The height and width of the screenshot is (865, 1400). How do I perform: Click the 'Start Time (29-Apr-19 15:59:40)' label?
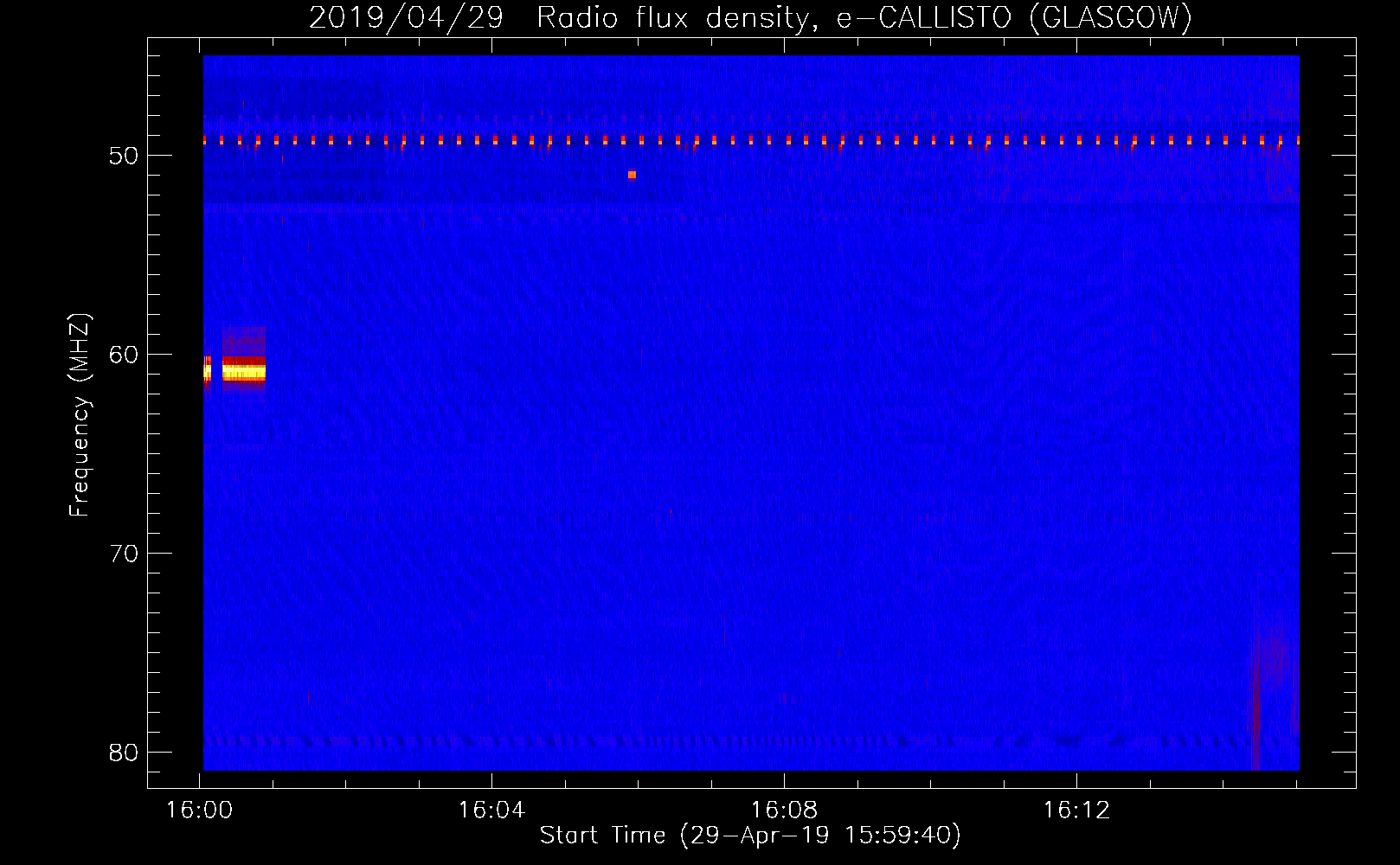pos(750,836)
